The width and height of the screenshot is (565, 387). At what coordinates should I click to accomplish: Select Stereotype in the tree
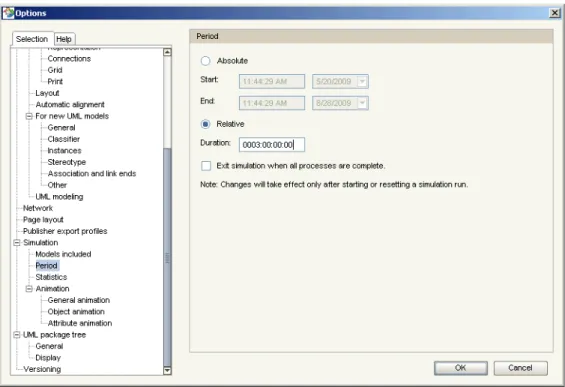click(67, 162)
